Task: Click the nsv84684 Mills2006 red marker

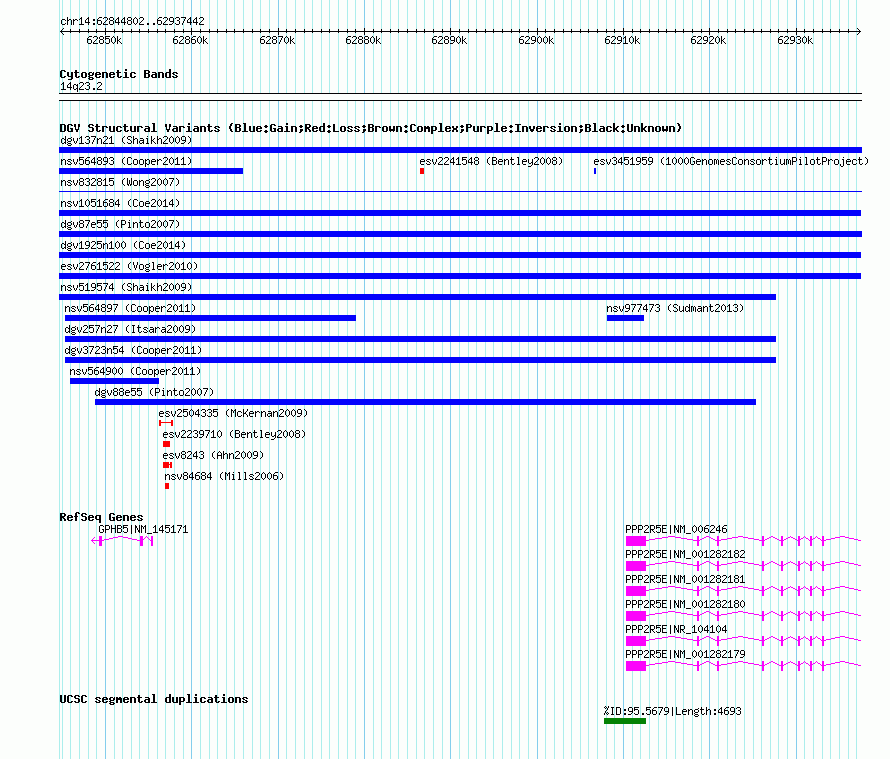Action: (x=167, y=486)
